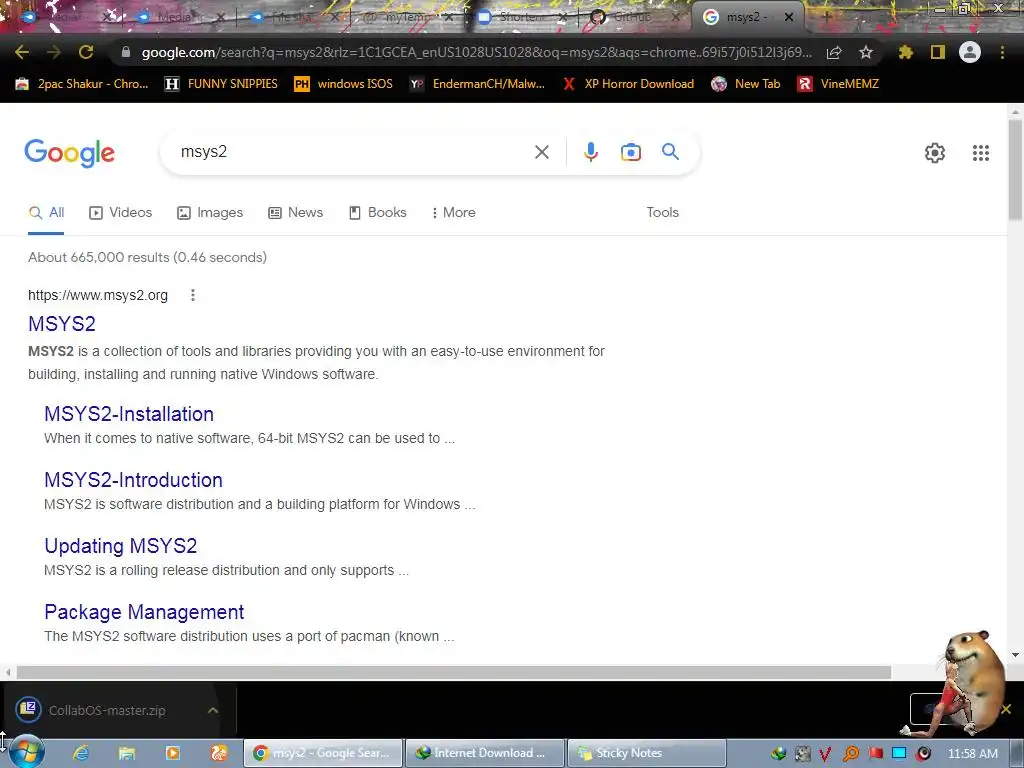This screenshot has height=768, width=1024.
Task: Click the share page icon in address bar
Action: 834,53
